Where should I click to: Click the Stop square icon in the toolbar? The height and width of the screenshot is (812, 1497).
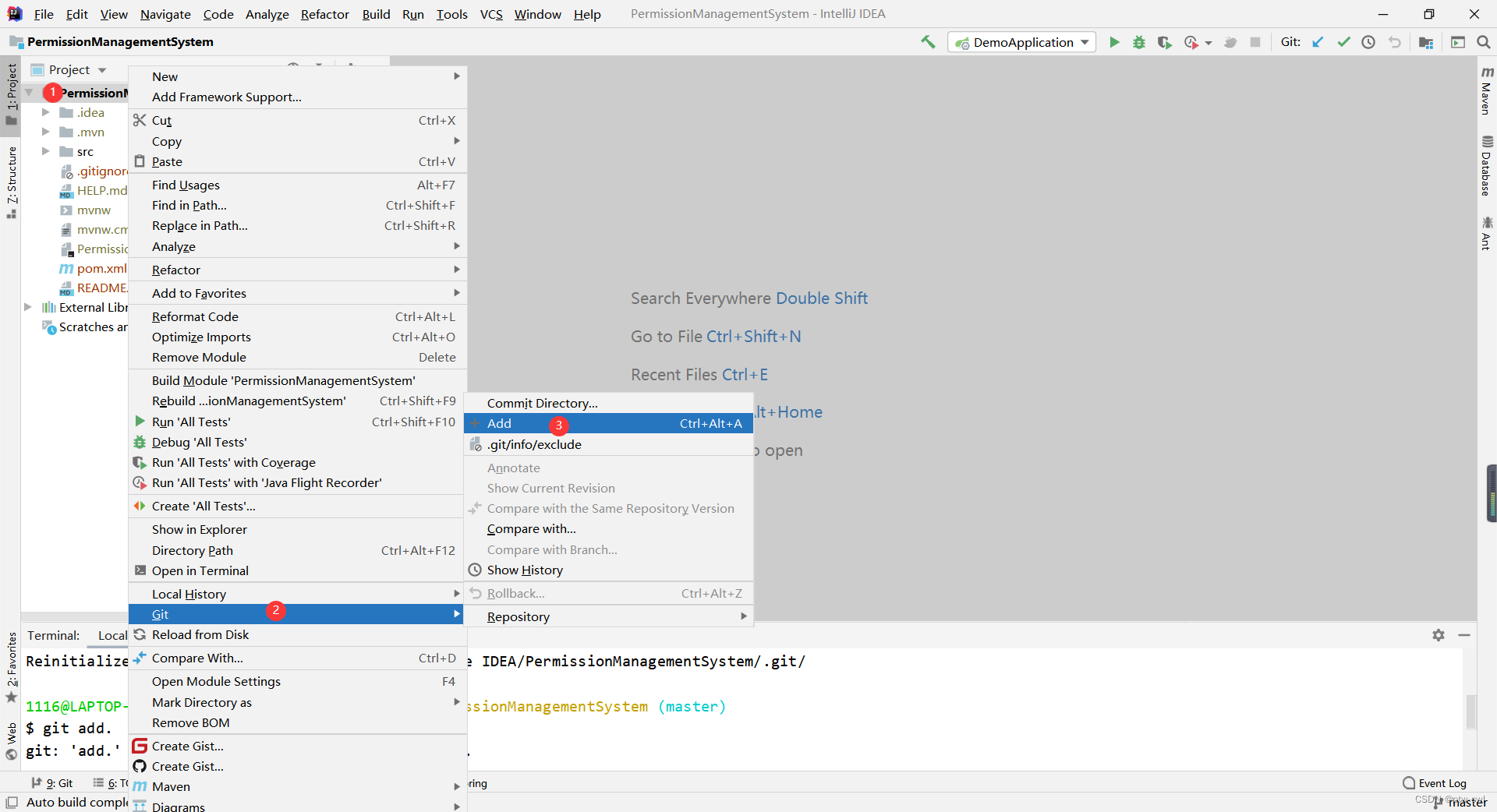(1255, 42)
